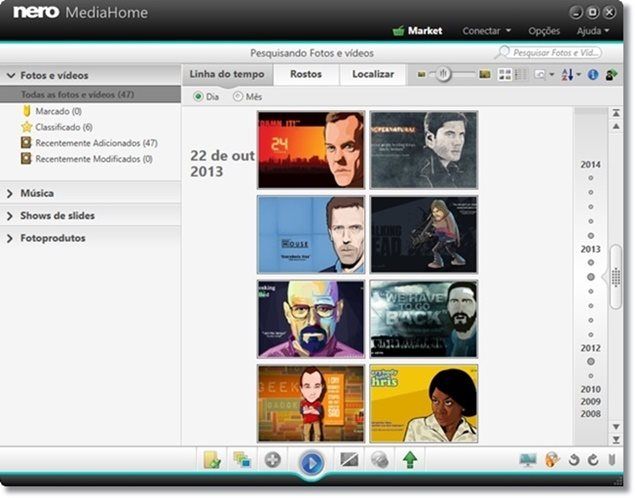Viewport: 635px width, 498px height.
Task: Click the stacked photos slideshow icon
Action: (242, 460)
